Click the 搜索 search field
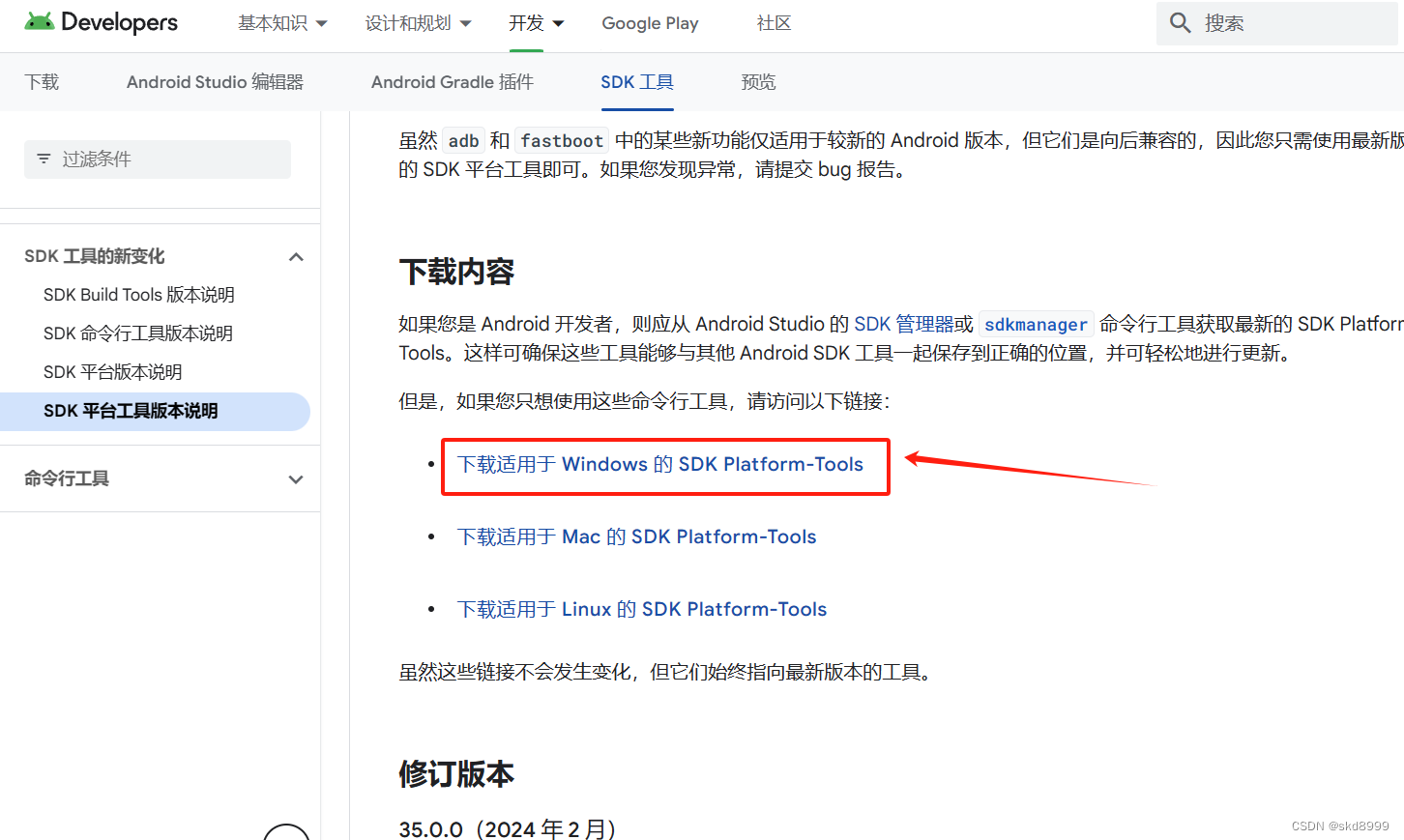 tap(1276, 23)
